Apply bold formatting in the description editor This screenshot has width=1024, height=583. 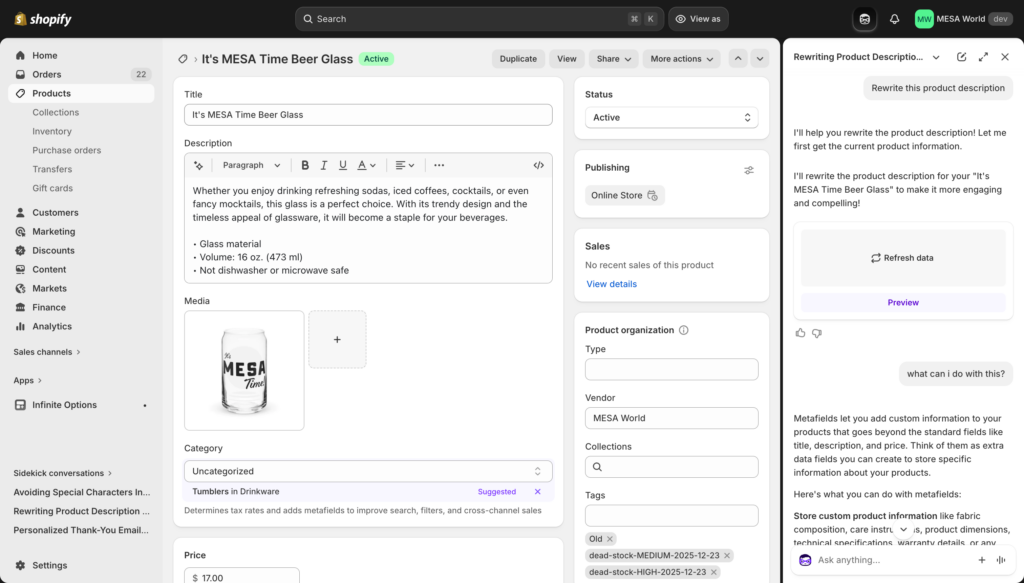pyautogui.click(x=304, y=165)
